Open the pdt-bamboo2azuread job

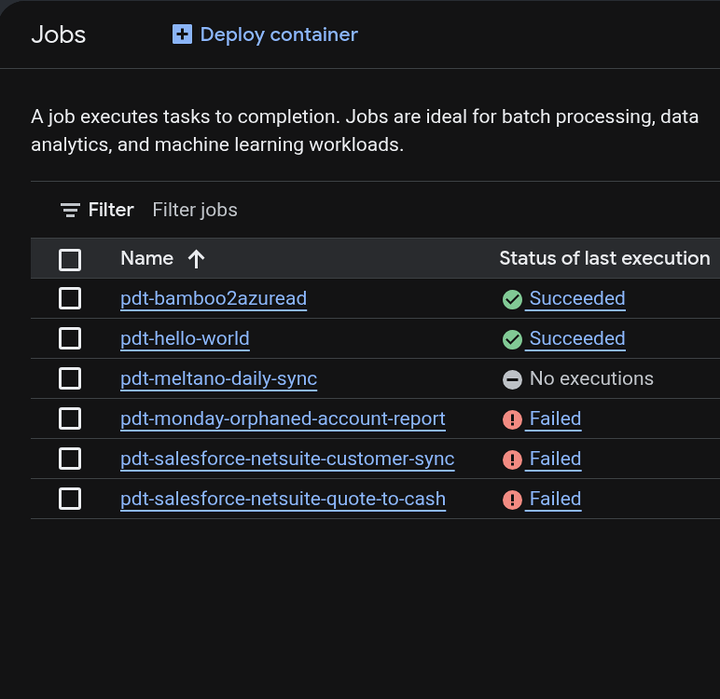click(x=214, y=299)
